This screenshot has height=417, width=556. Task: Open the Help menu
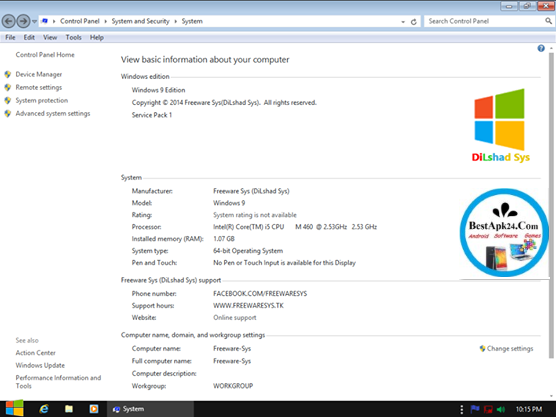97,37
